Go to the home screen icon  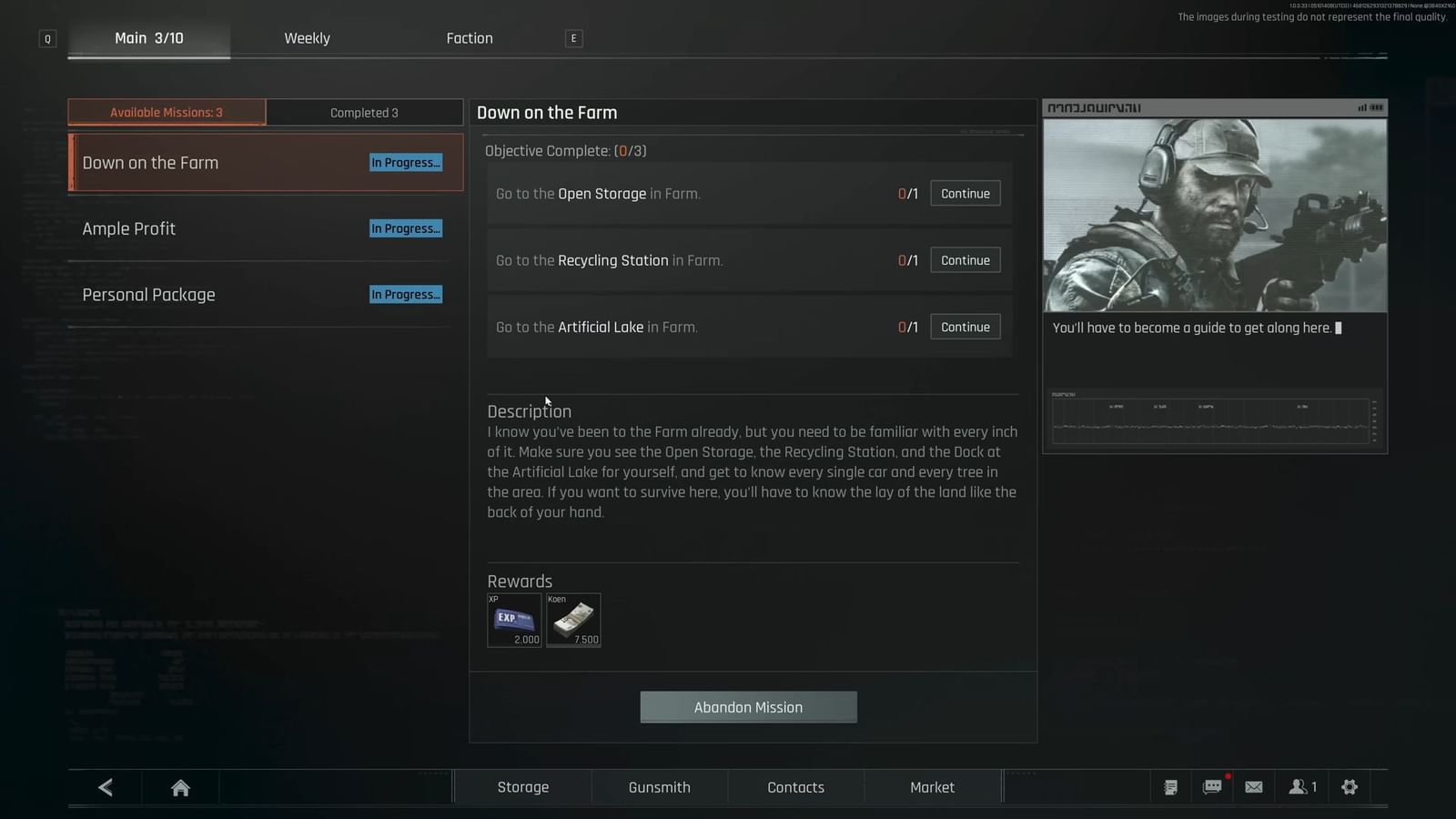click(x=180, y=787)
